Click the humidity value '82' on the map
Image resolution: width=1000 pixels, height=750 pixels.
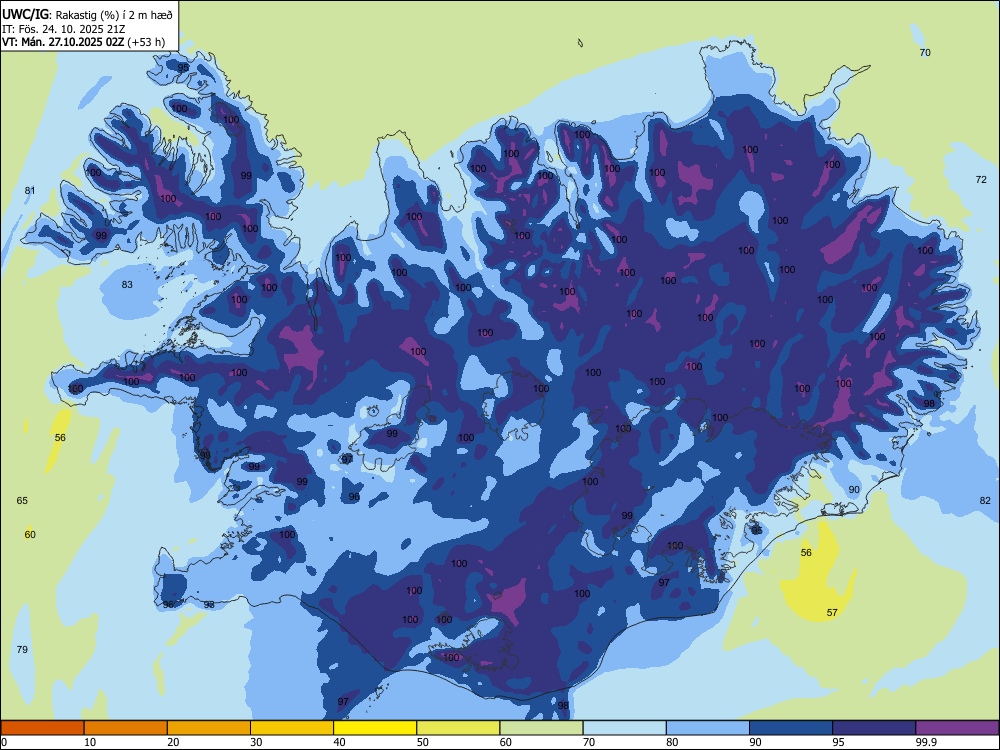(985, 501)
